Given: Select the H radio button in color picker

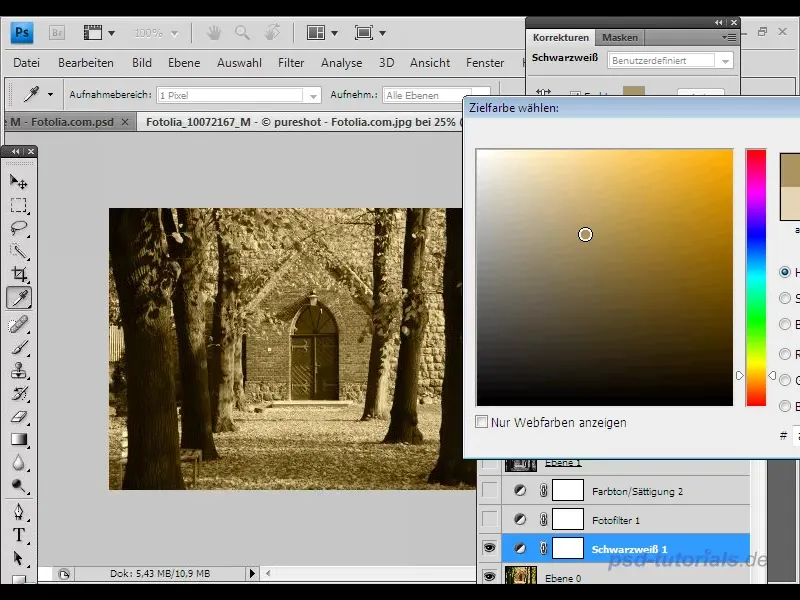Looking at the screenshot, I should (x=785, y=272).
